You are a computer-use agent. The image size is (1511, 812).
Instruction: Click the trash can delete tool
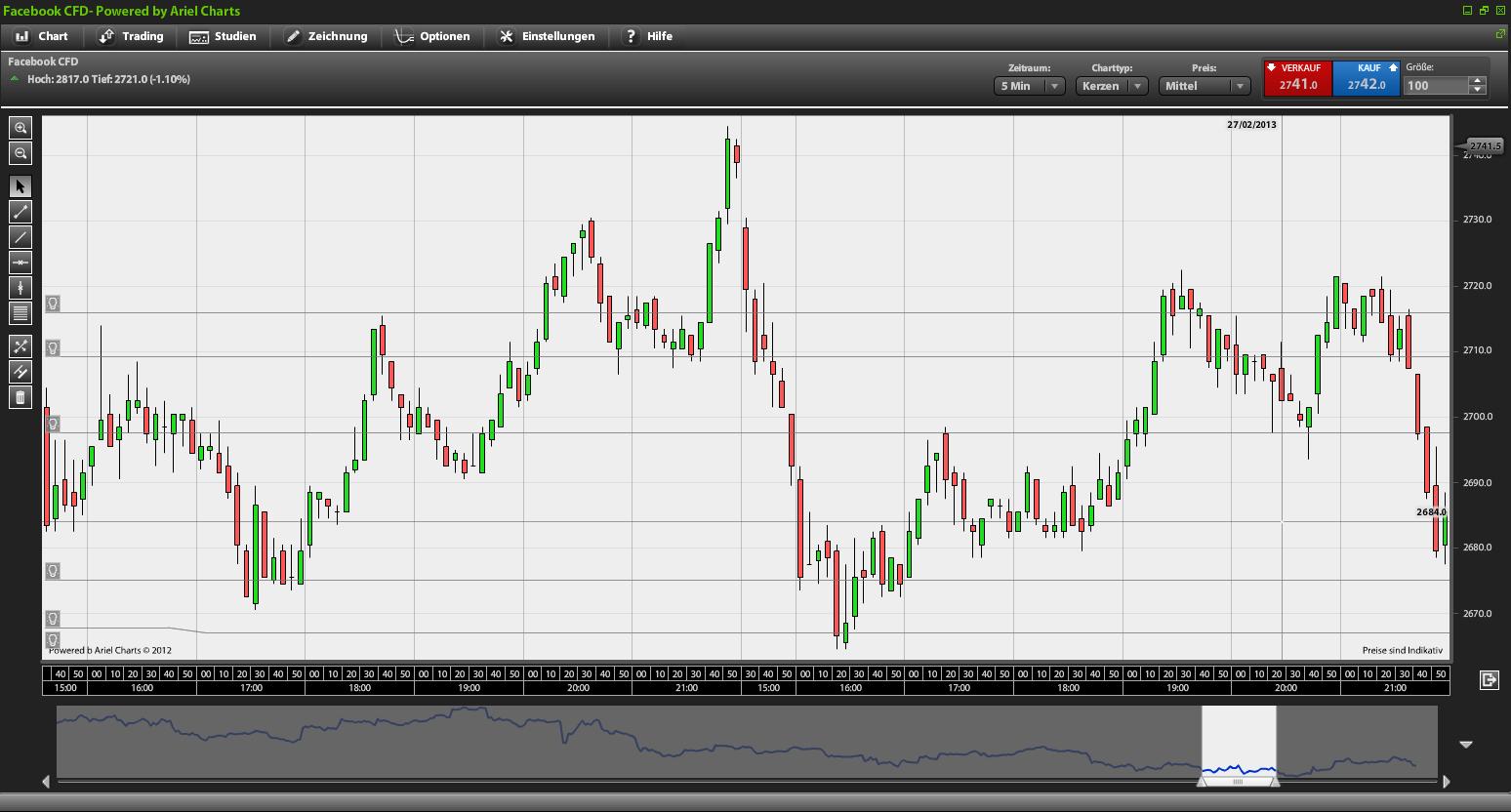[x=20, y=397]
